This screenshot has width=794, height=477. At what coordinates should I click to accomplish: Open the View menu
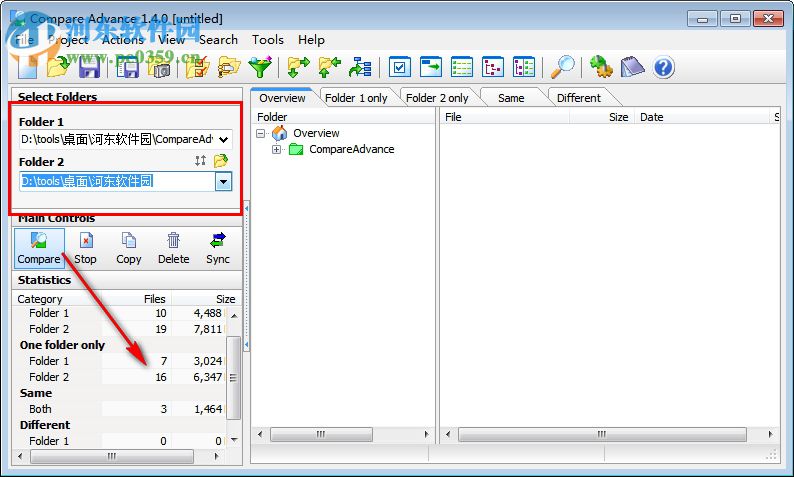tap(172, 39)
